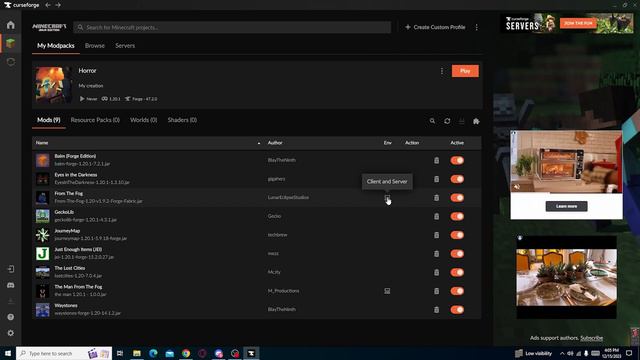
Task: Open Google Chrome from the taskbar
Action: tap(186, 353)
